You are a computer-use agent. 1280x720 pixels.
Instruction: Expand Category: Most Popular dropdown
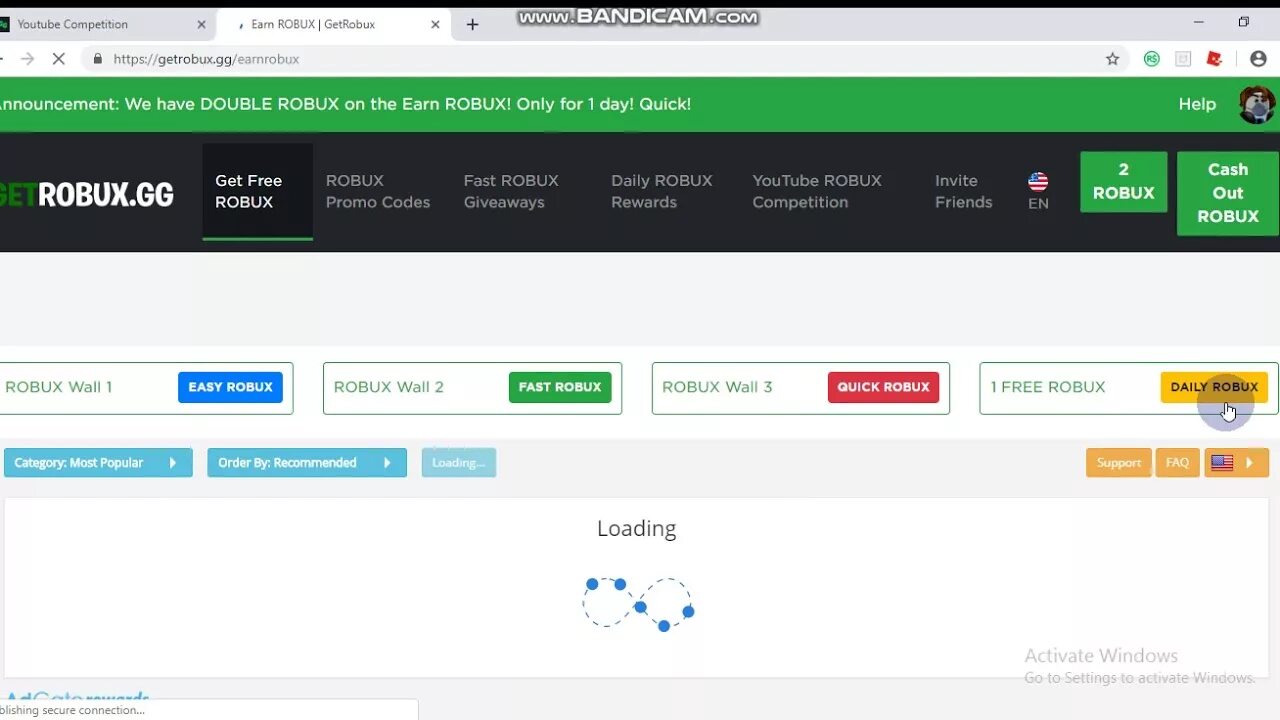(x=98, y=462)
